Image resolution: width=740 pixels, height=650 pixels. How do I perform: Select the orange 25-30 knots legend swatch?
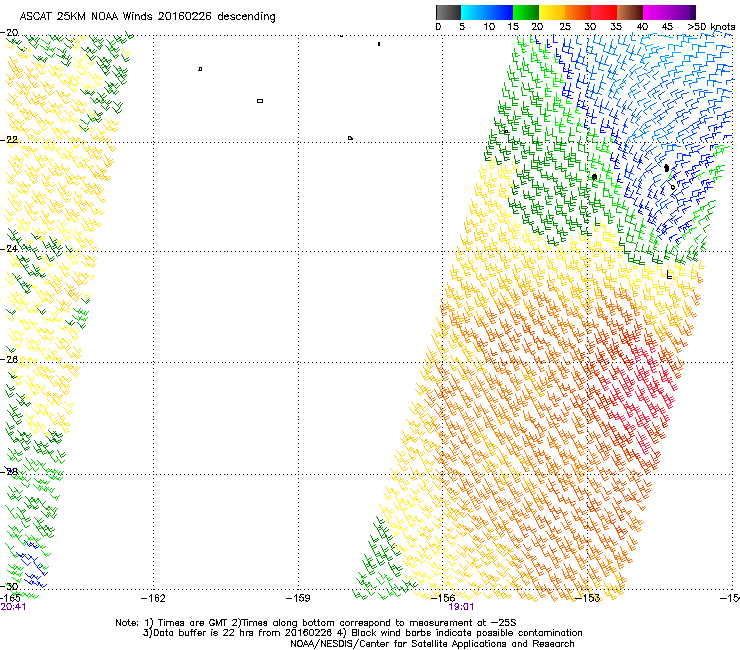click(578, 12)
